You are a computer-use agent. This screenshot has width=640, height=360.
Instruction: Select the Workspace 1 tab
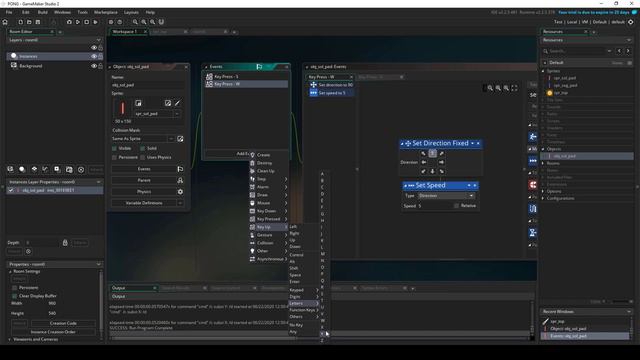pos(125,31)
